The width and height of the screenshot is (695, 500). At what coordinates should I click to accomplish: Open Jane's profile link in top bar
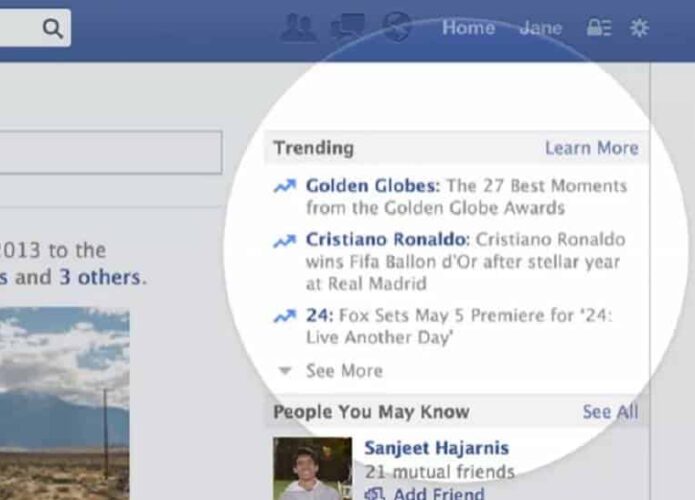click(x=541, y=28)
